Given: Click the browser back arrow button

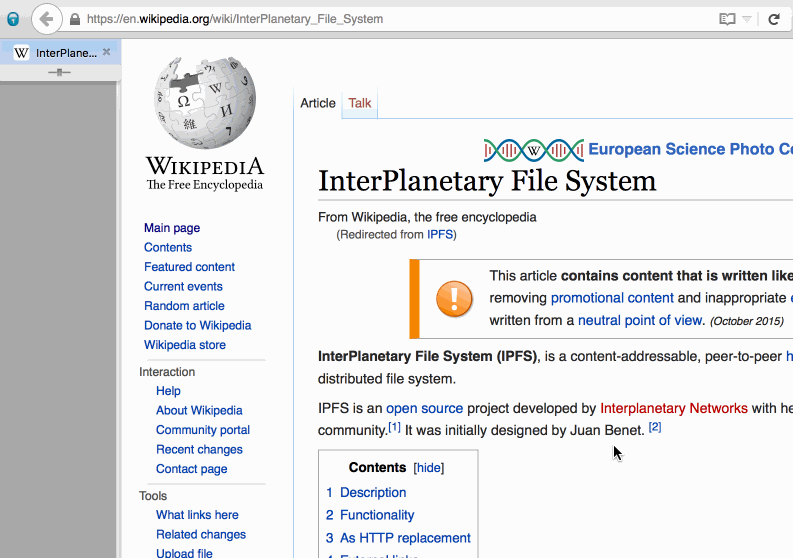Looking at the screenshot, I should (47, 19).
